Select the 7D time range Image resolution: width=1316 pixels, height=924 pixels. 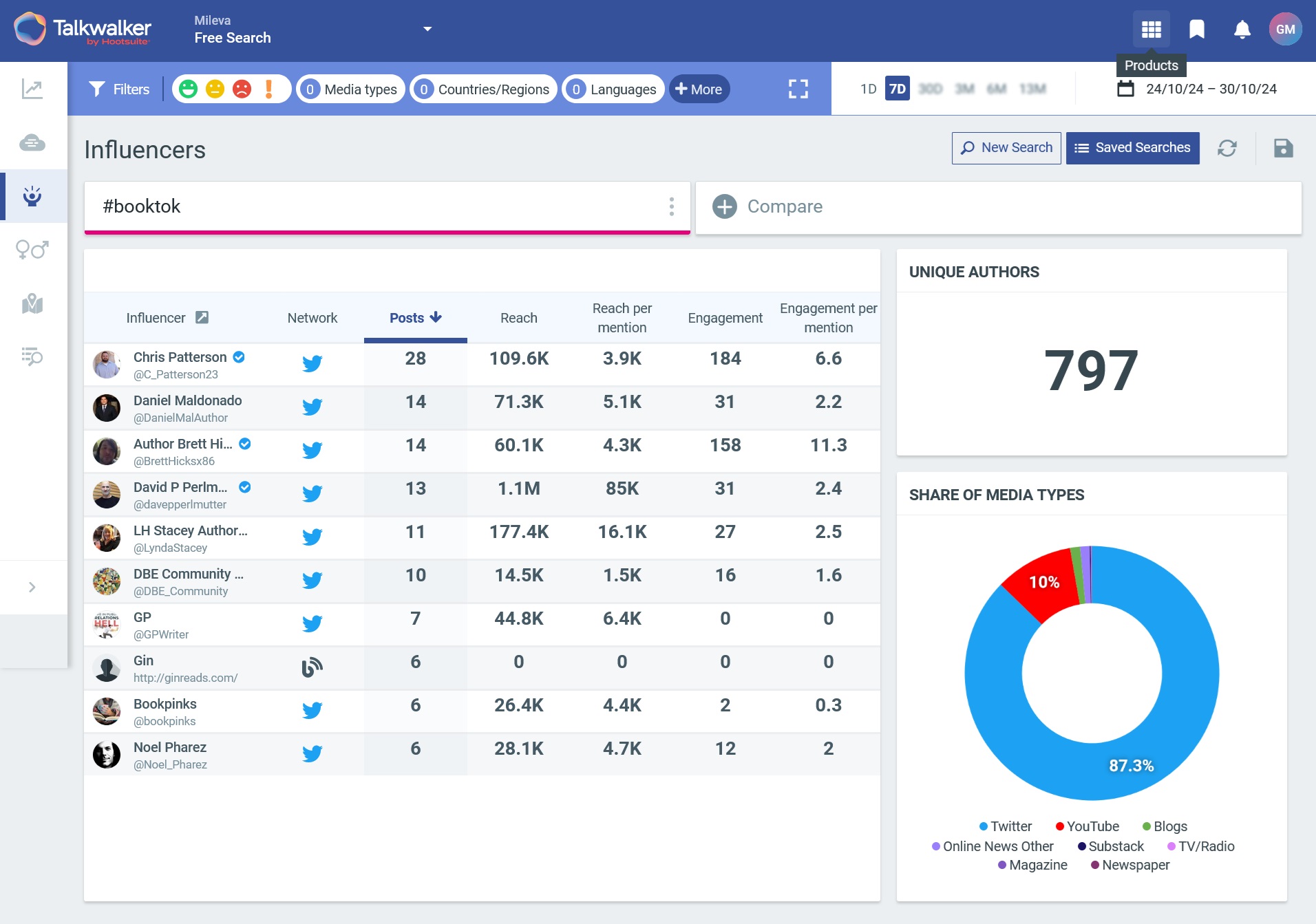897,89
